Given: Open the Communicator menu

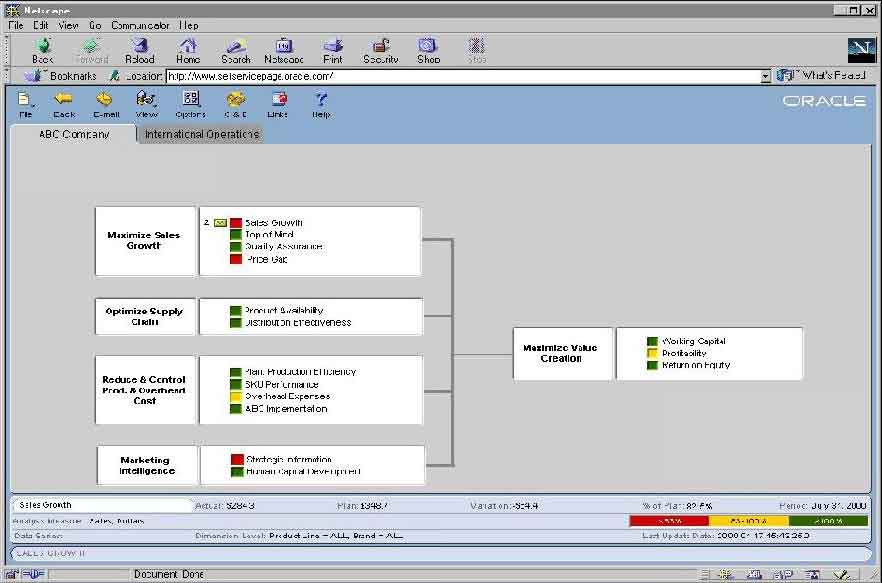Looking at the screenshot, I should pyautogui.click(x=140, y=25).
